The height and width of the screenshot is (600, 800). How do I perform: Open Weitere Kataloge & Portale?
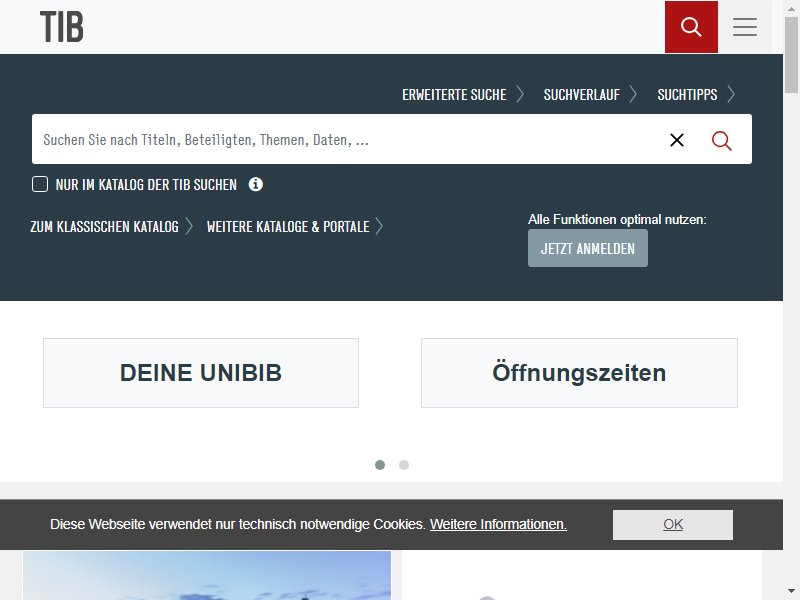pos(294,227)
